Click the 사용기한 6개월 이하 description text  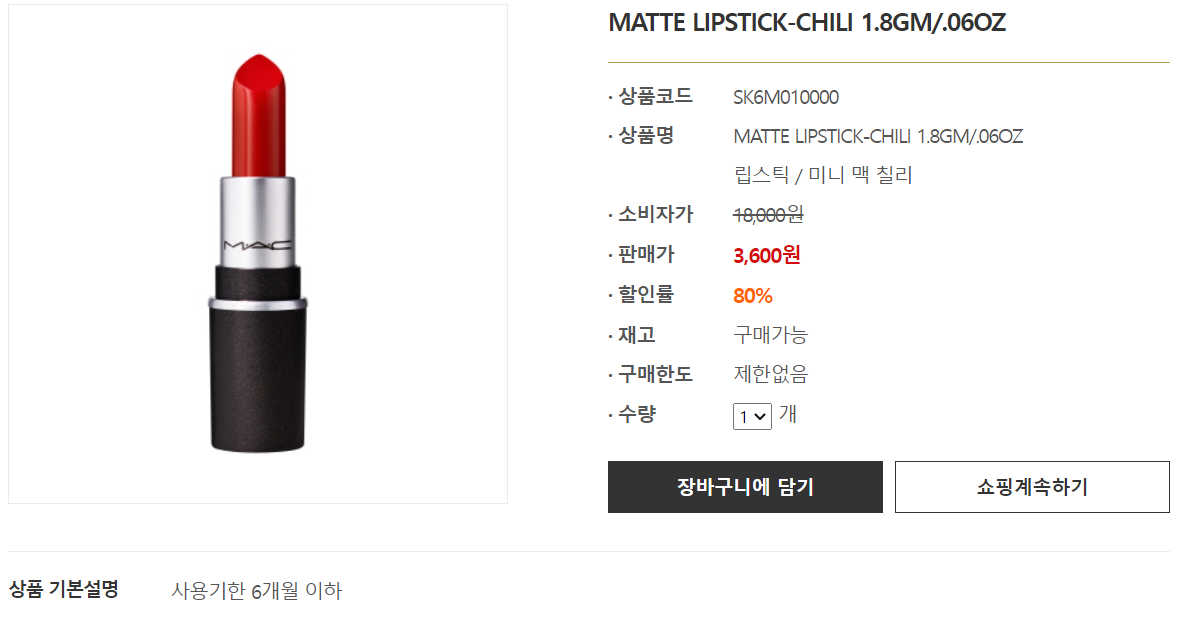tap(257, 590)
